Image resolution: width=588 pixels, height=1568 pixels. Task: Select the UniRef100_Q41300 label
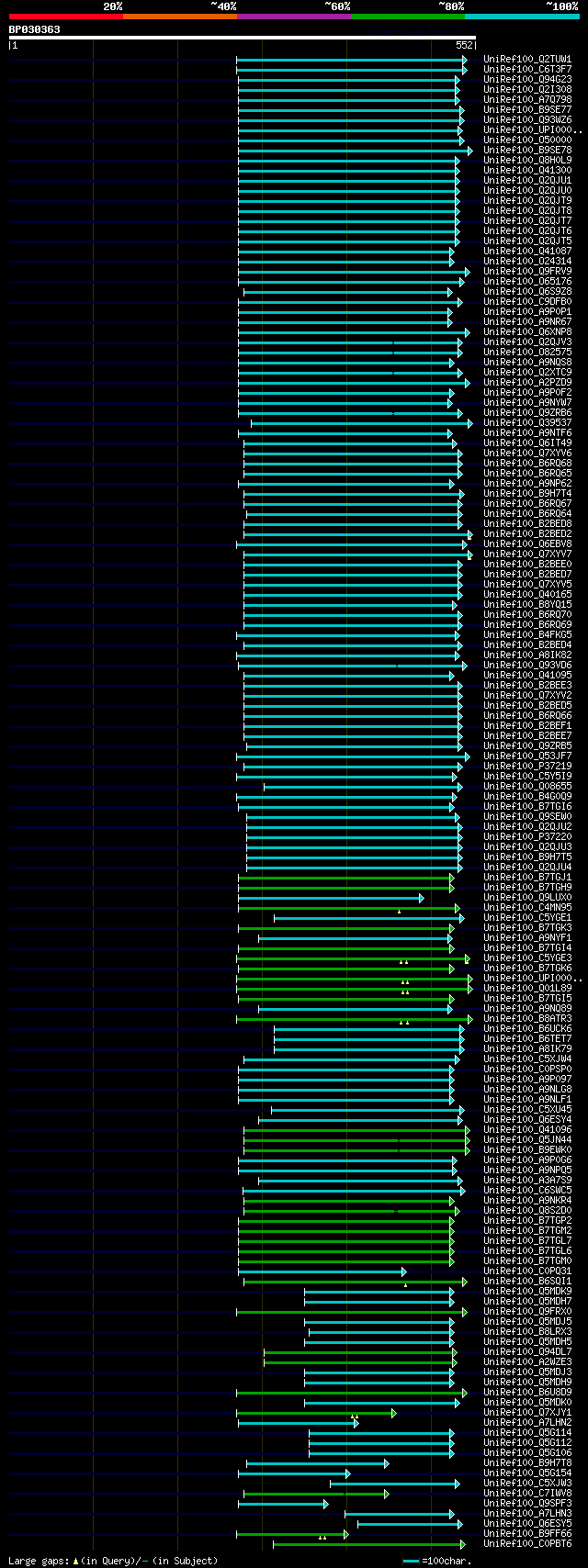coord(527,170)
